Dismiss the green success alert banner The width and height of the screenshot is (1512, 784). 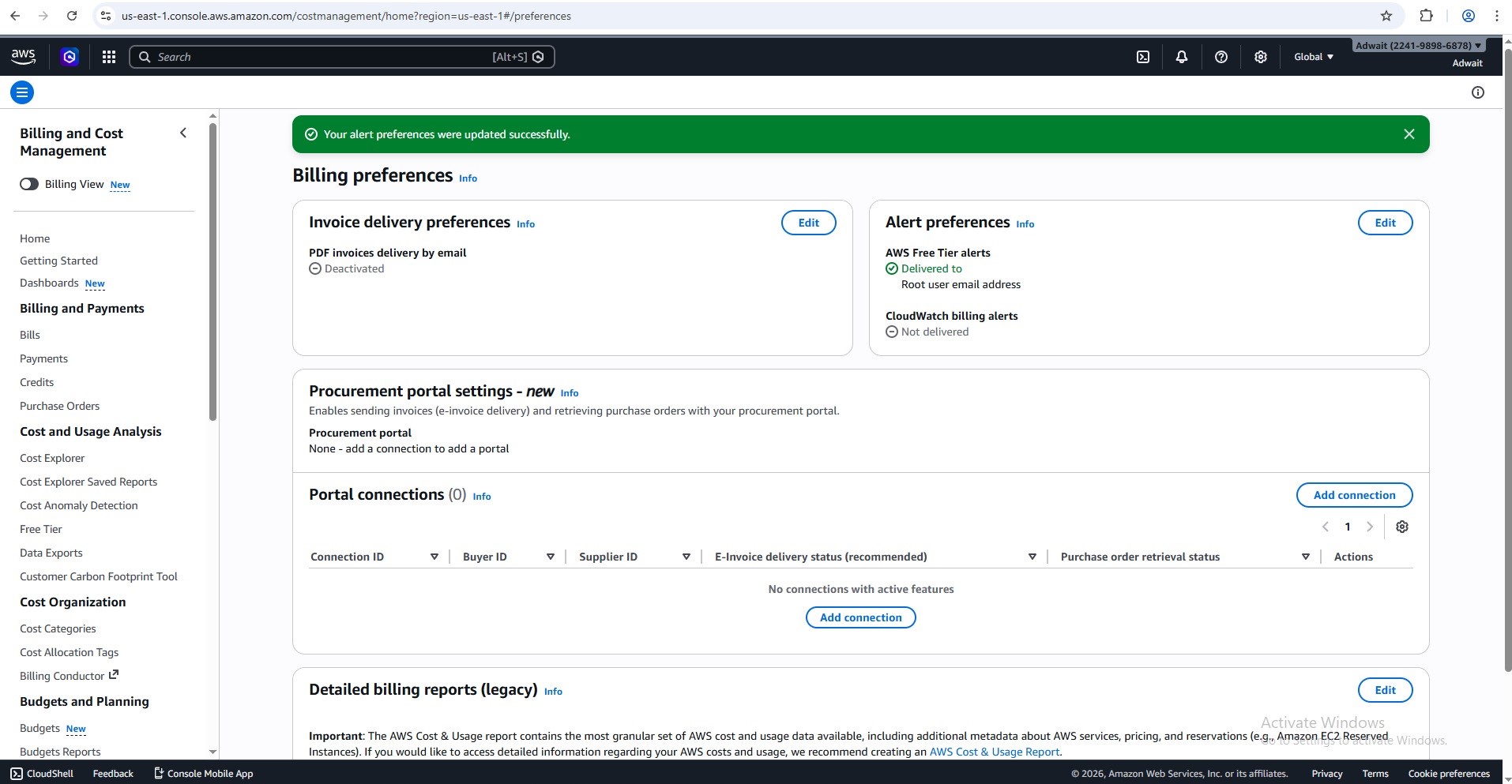(1409, 134)
